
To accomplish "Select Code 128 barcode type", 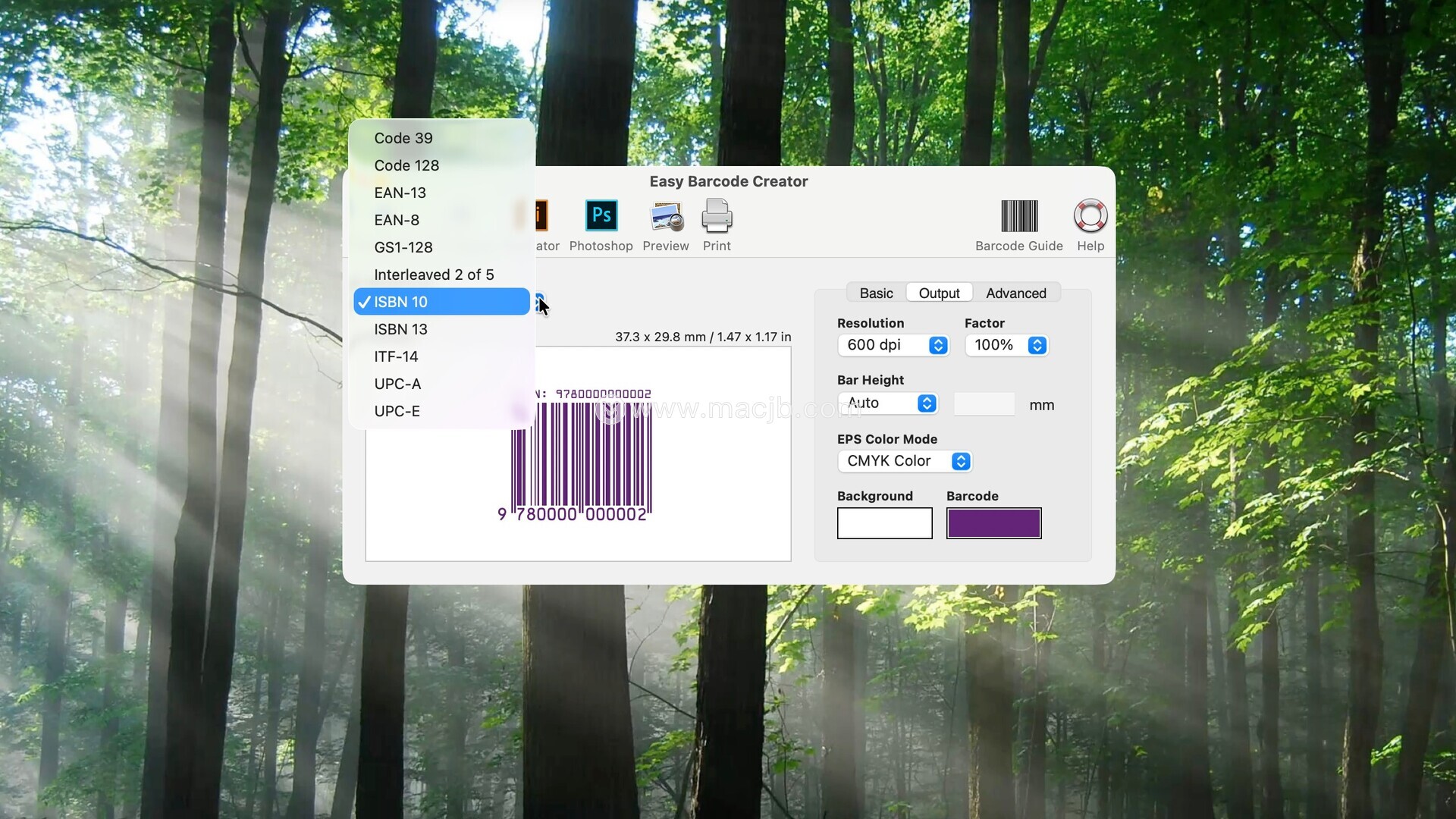I will (406, 165).
